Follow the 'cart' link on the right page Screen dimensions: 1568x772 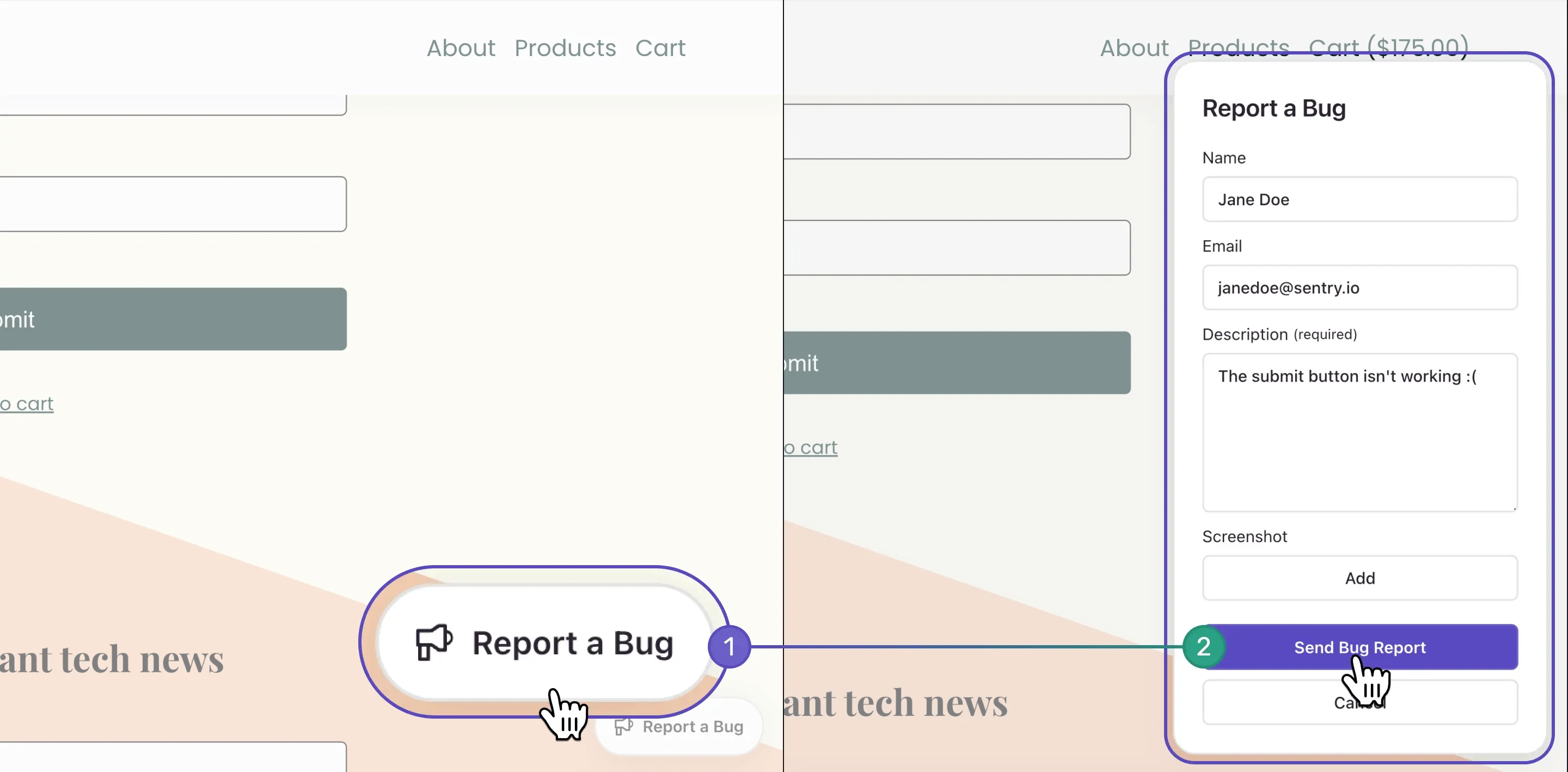pos(811,448)
